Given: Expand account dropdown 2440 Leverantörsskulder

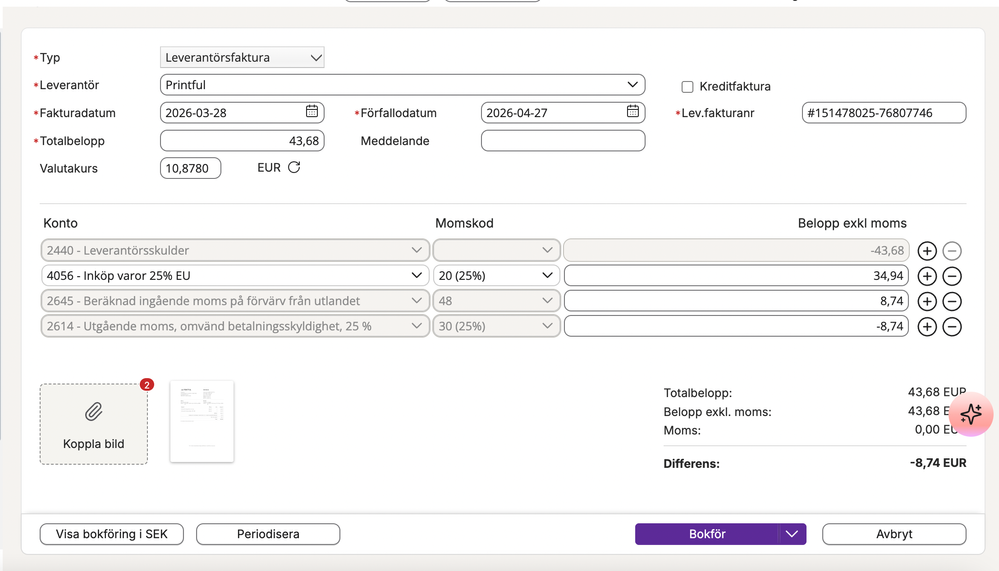Looking at the screenshot, I should coord(235,250).
